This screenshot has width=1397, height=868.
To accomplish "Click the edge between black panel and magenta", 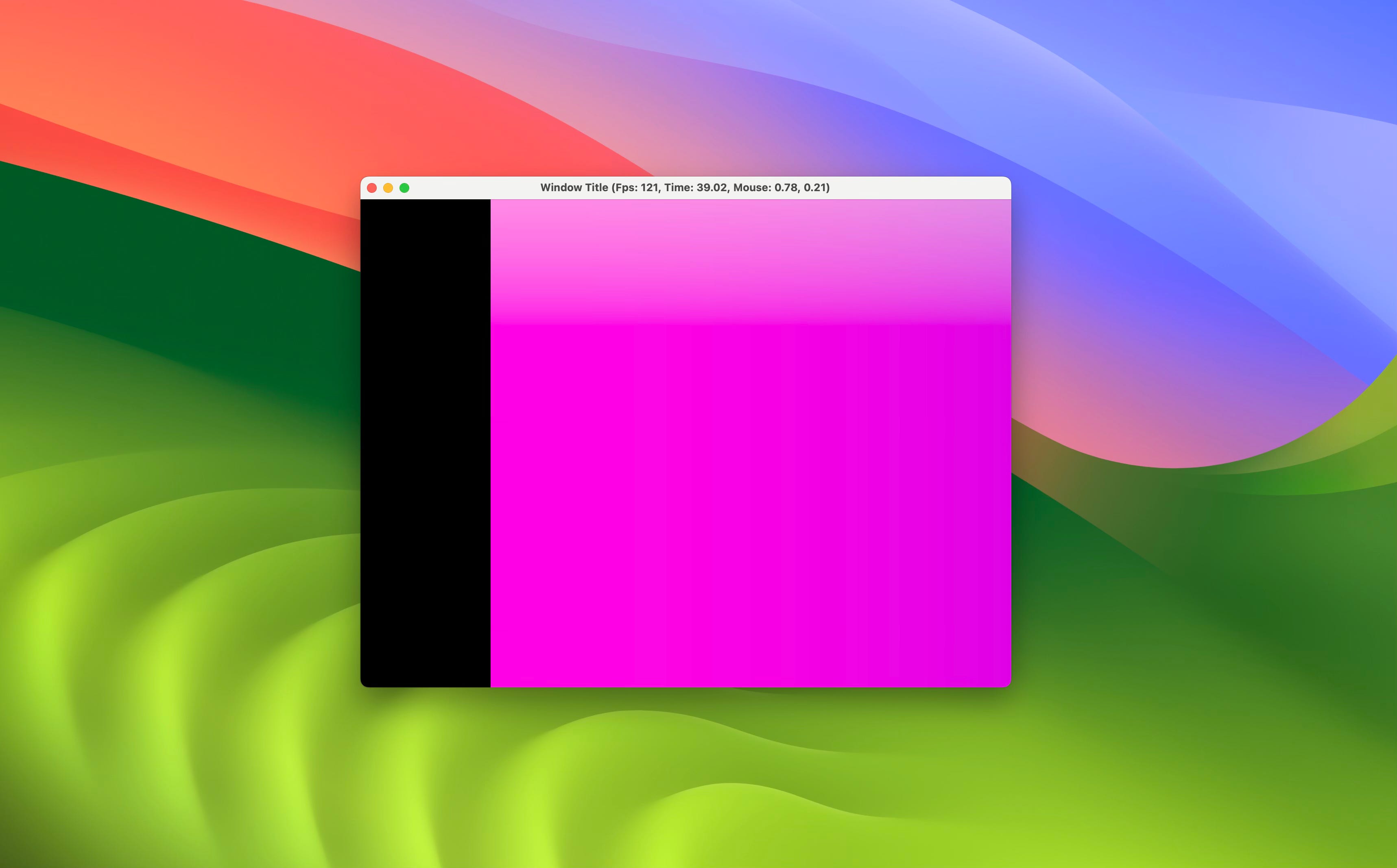I will pyautogui.click(x=490, y=459).
